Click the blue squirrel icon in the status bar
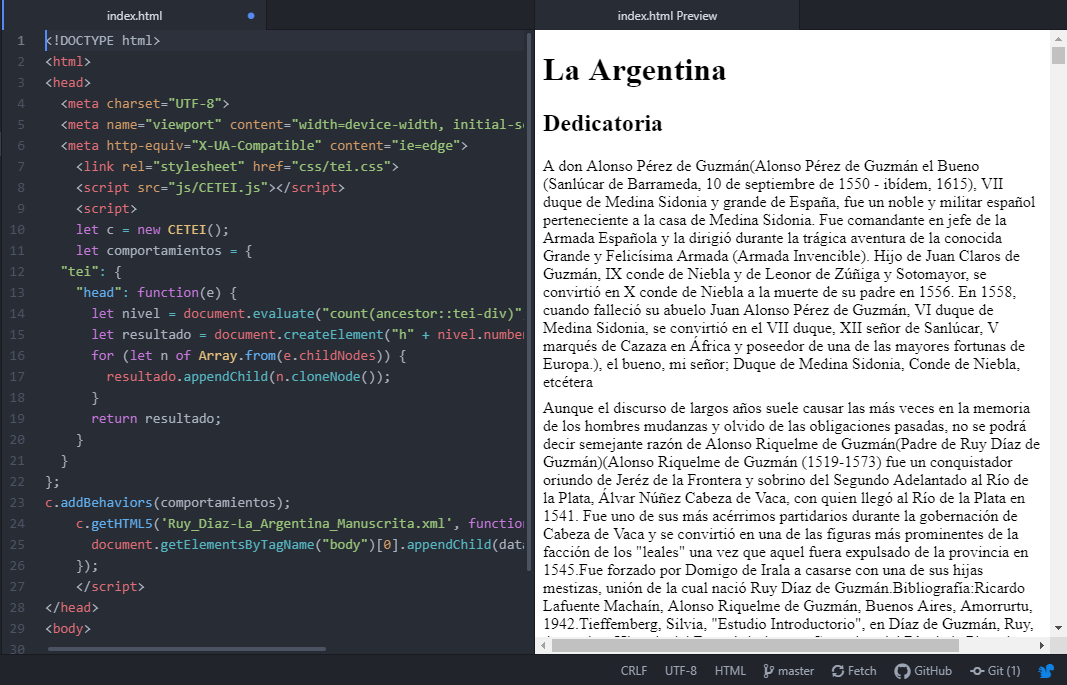This screenshot has width=1067, height=685. click(x=1046, y=670)
